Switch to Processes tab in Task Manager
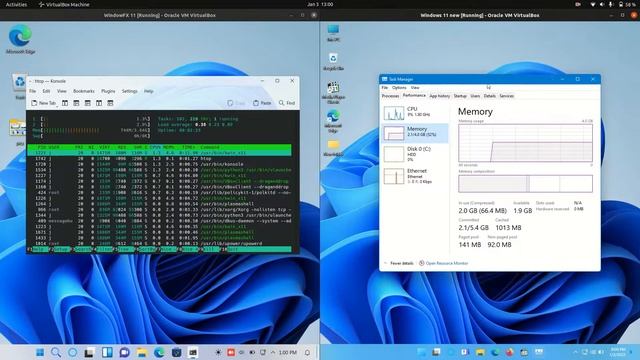The height and width of the screenshot is (360, 640). tap(390, 96)
